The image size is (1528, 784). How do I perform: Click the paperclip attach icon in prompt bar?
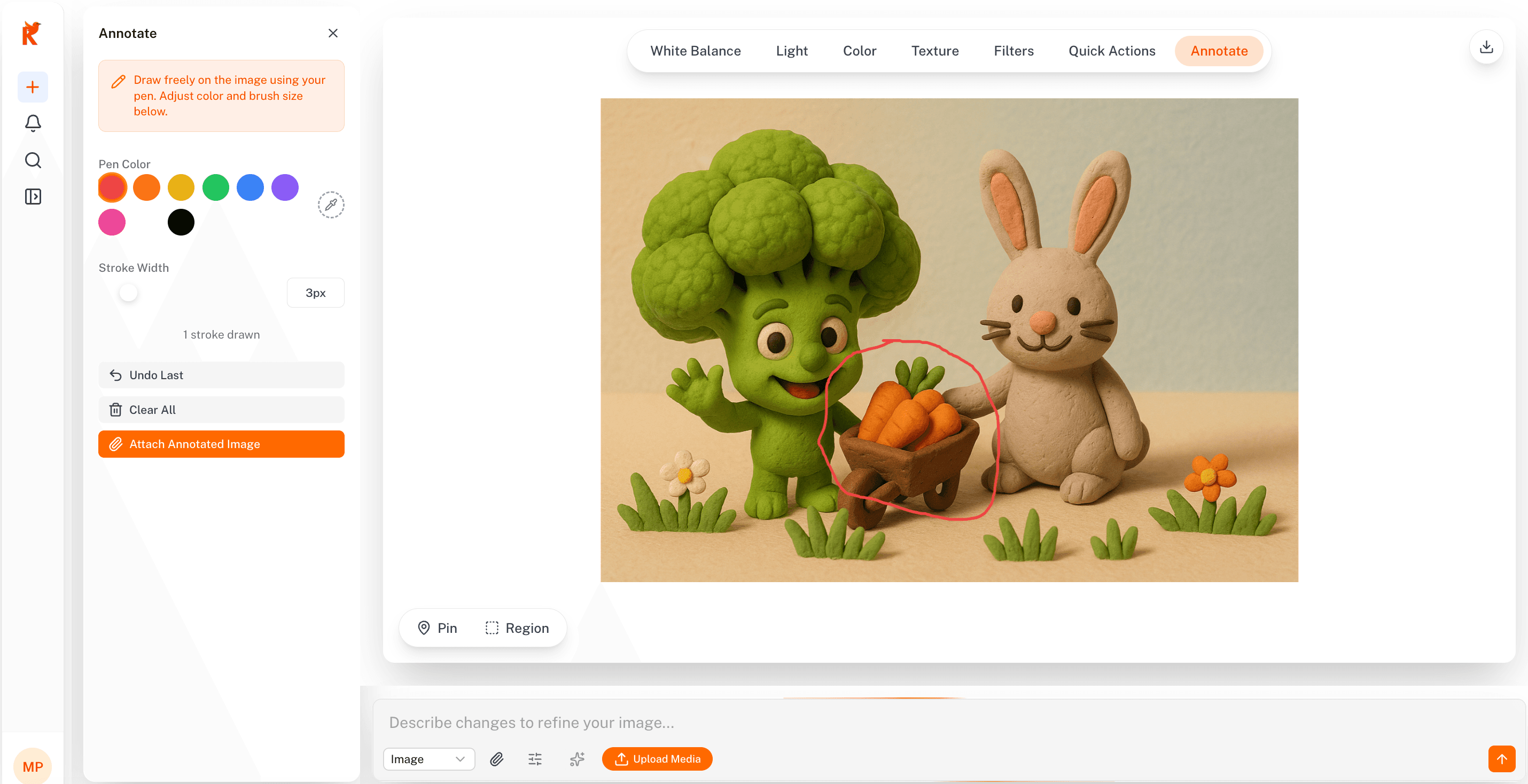pyautogui.click(x=496, y=758)
